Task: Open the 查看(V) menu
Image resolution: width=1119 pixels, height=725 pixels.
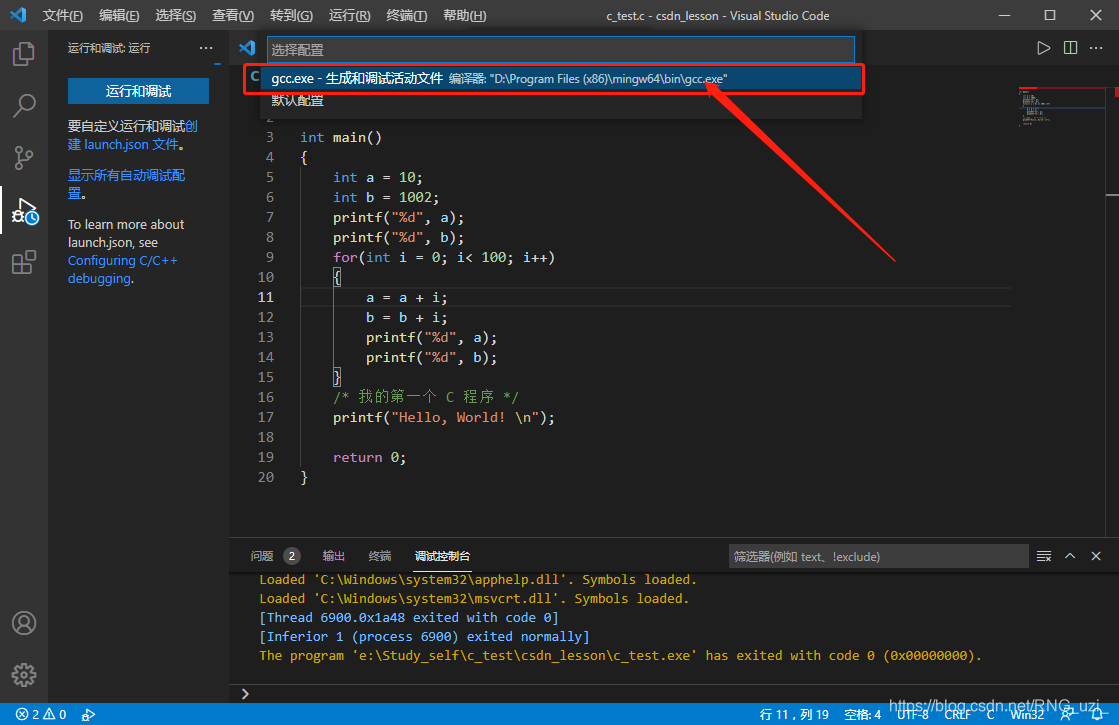Action: click(233, 16)
